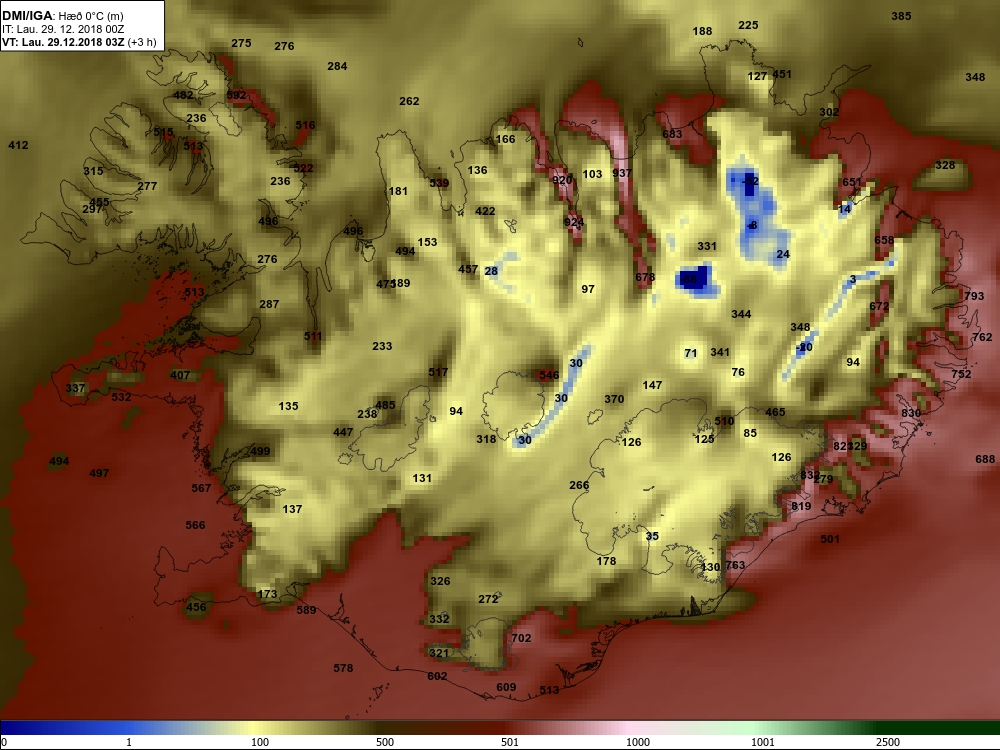Select the map value '762'
Image resolution: width=1000 pixels, height=750 pixels.
point(982,337)
